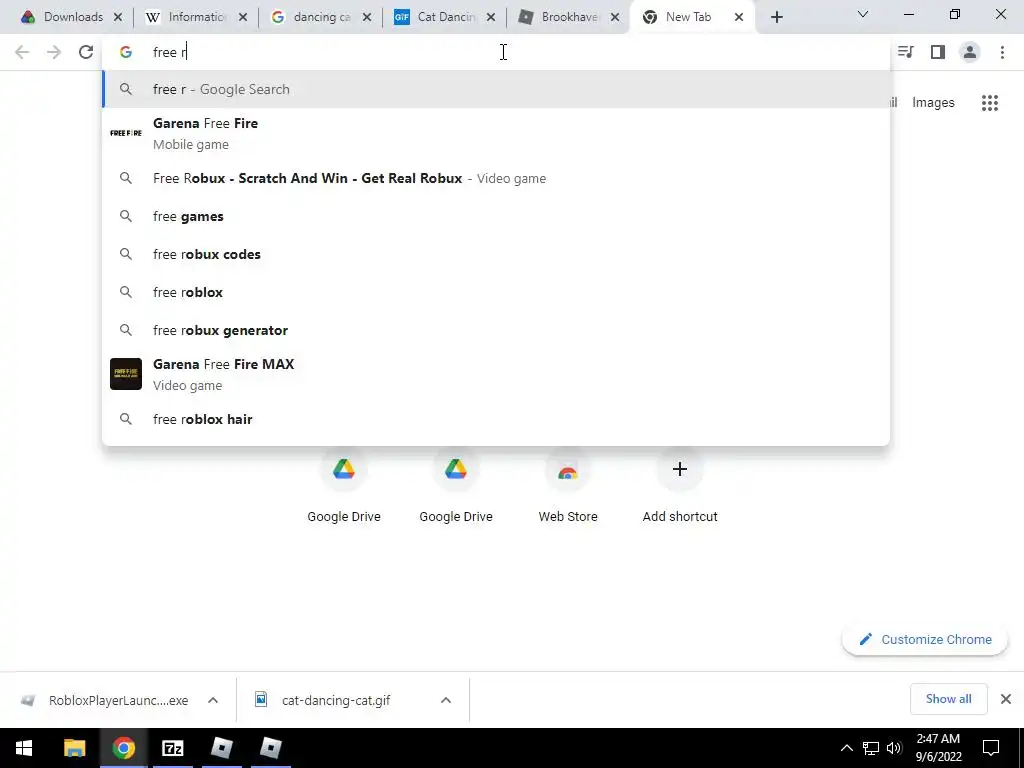Pick the Free Robux Scratch And Win suggestion
Image resolution: width=1024 pixels, height=768 pixels.
[x=496, y=178]
